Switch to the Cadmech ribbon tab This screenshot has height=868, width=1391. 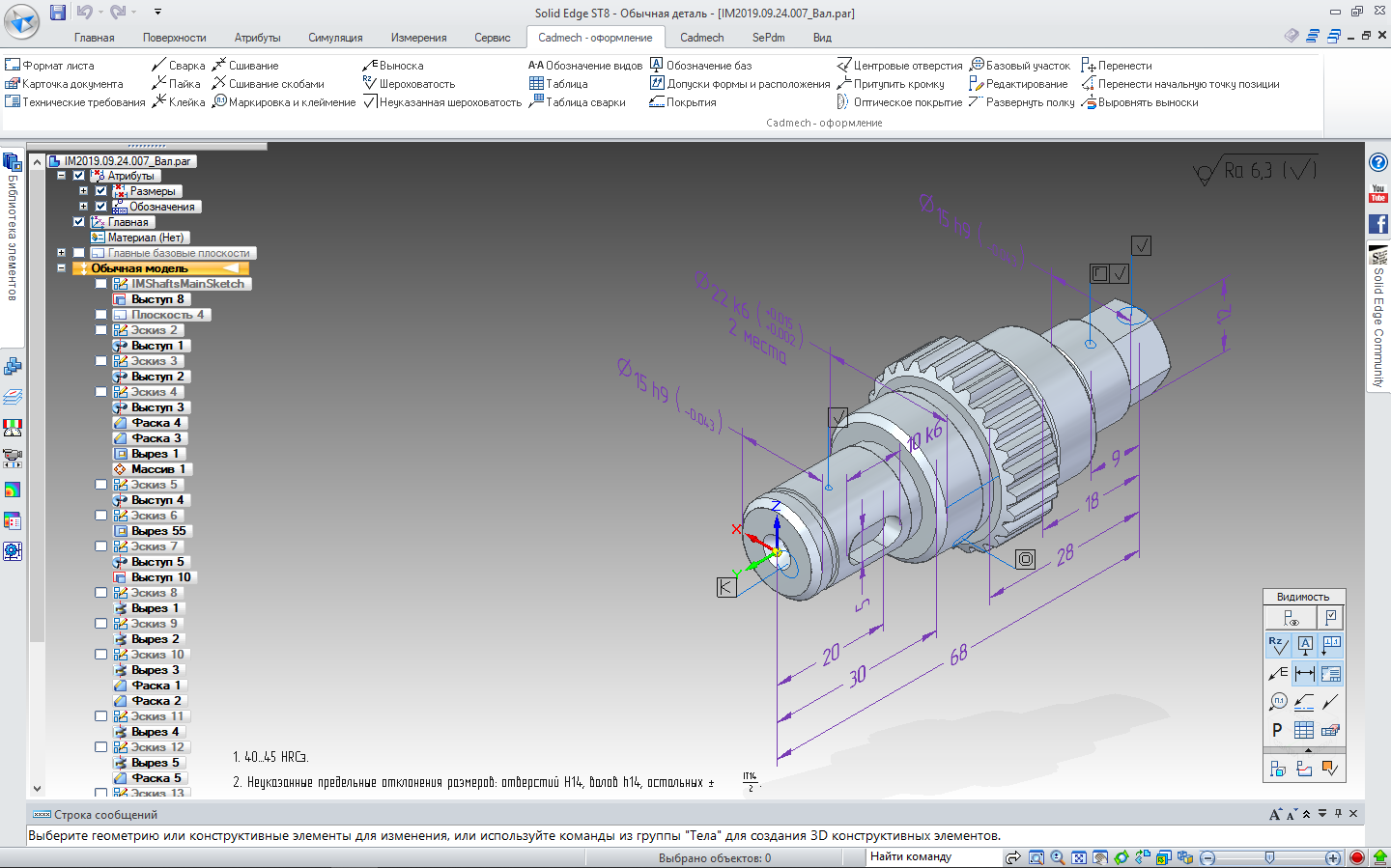pos(701,38)
